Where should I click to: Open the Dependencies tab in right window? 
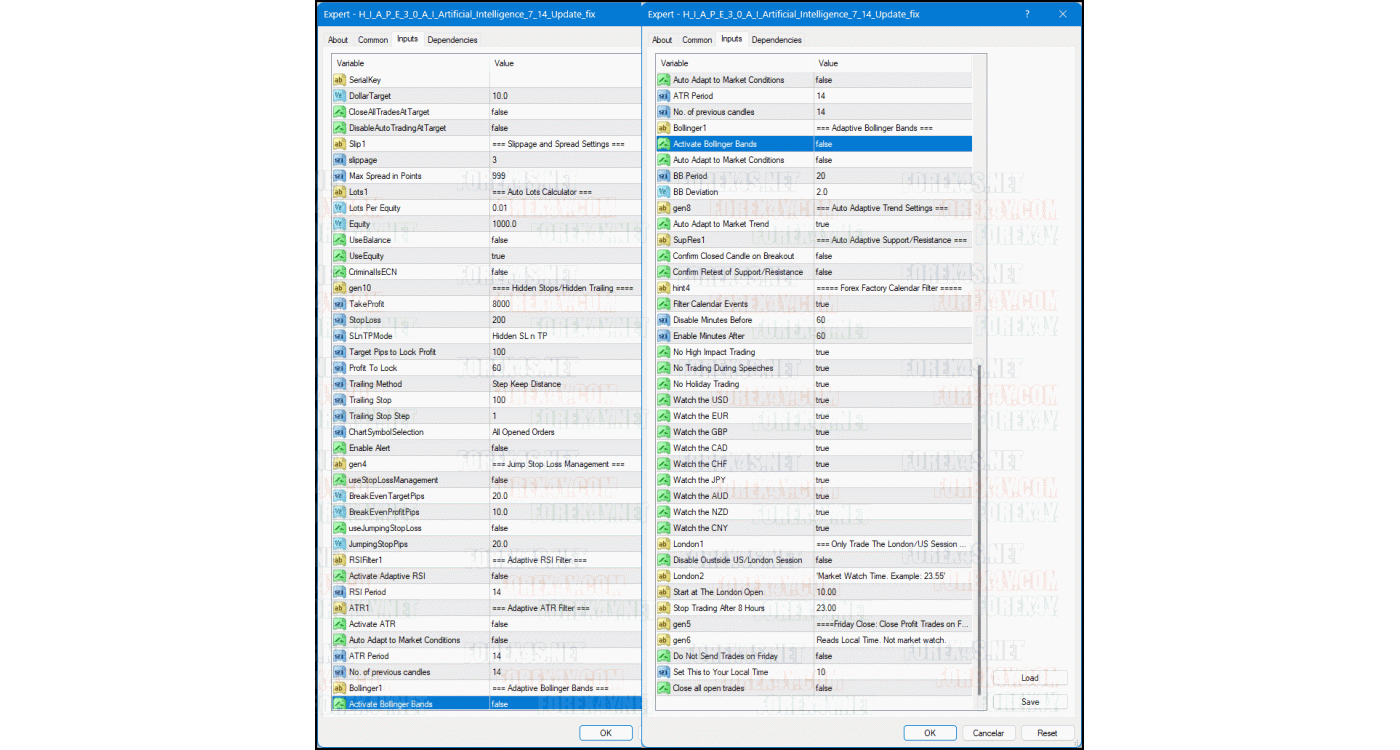pyautogui.click(x=776, y=40)
